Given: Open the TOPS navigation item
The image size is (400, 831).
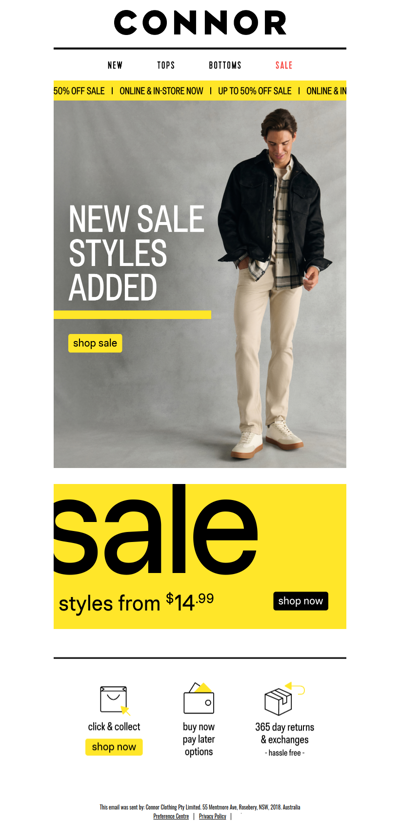Looking at the screenshot, I should pos(166,65).
